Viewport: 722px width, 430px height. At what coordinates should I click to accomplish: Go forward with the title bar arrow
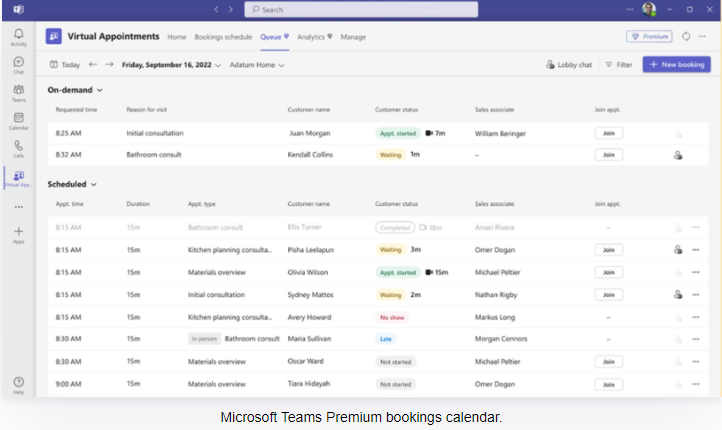231,9
